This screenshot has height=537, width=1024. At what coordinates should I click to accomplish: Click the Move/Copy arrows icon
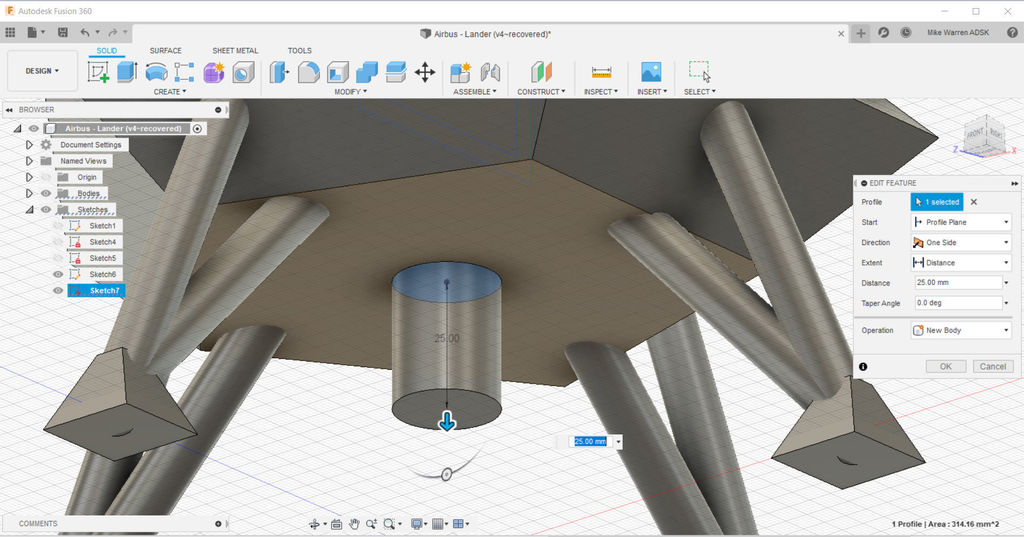[x=424, y=72]
